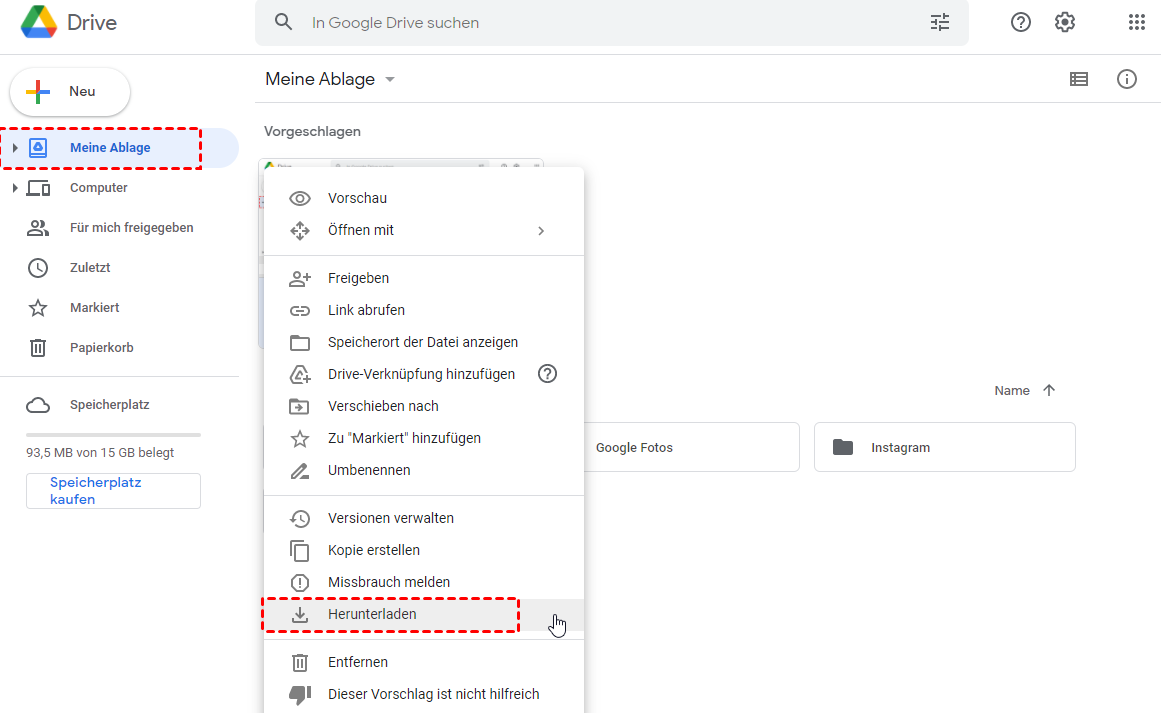Viewport: 1161px width, 713px height.
Task: Select Herunterladen from context menu
Action: pos(372,614)
